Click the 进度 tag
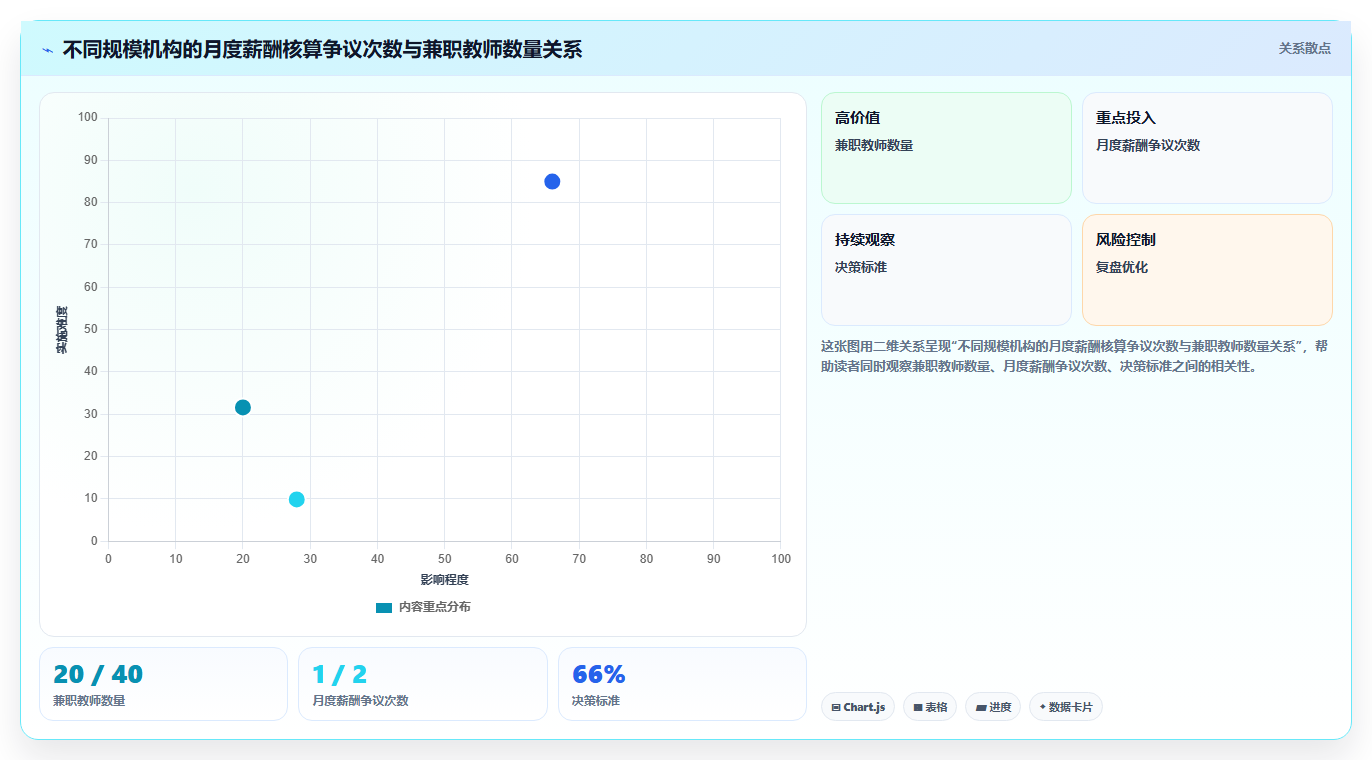This screenshot has width=1372, height=760. click(993, 707)
